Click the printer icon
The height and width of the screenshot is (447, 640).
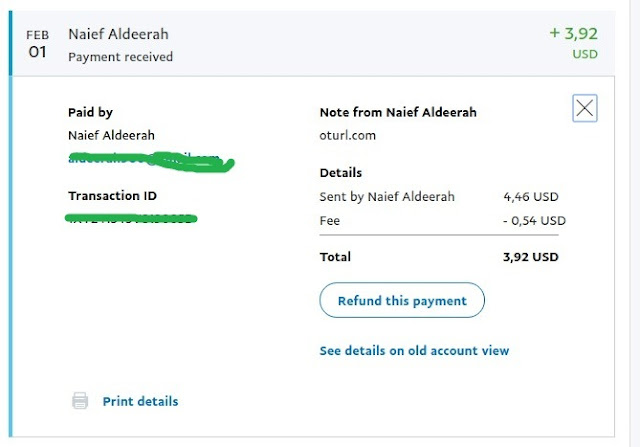pyautogui.click(x=80, y=401)
